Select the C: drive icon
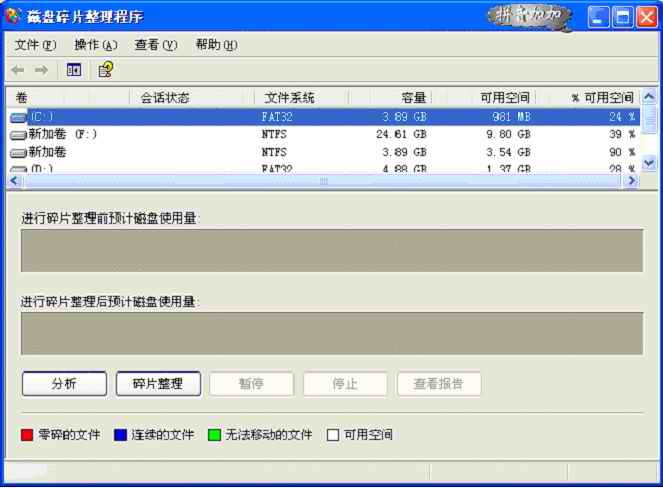The width and height of the screenshot is (663, 488). tap(18, 117)
